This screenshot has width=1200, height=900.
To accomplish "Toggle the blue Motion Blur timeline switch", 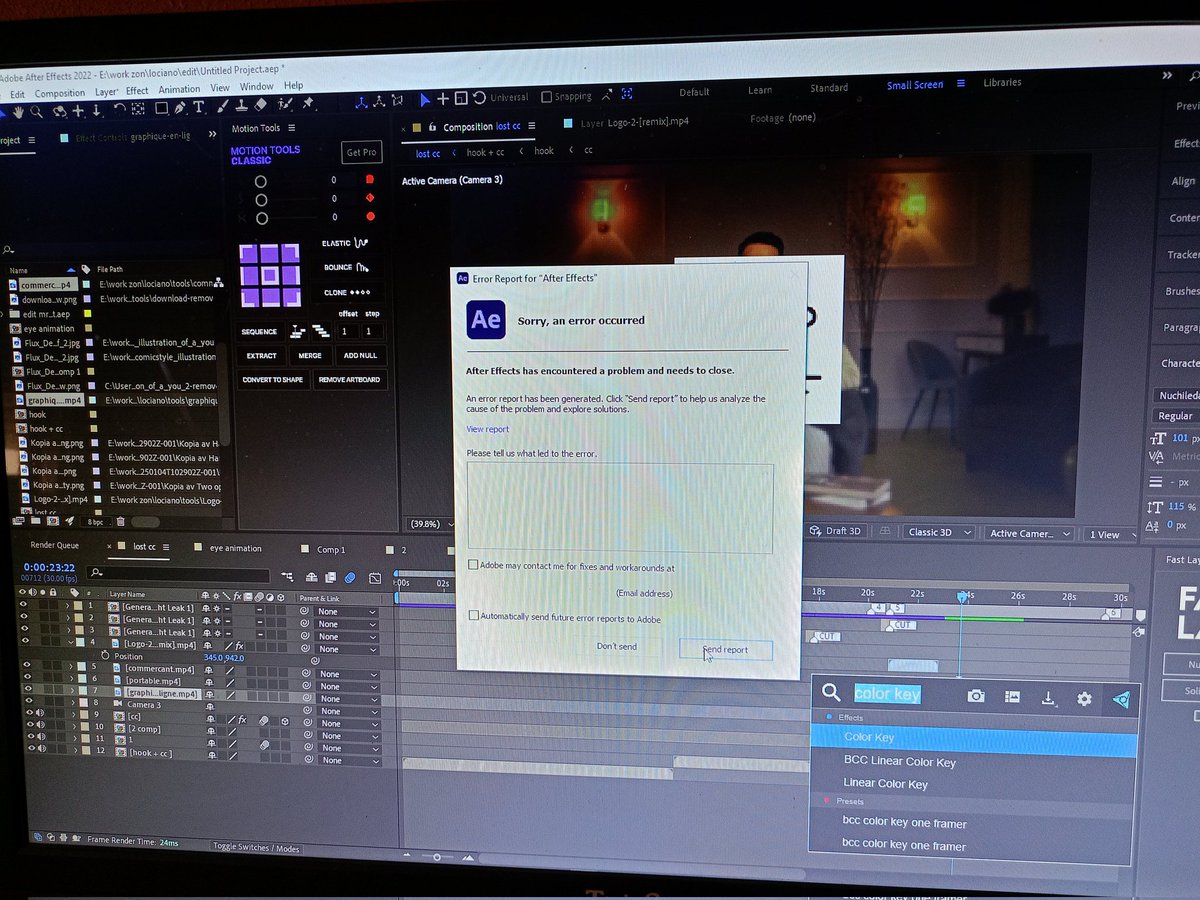I will (350, 577).
